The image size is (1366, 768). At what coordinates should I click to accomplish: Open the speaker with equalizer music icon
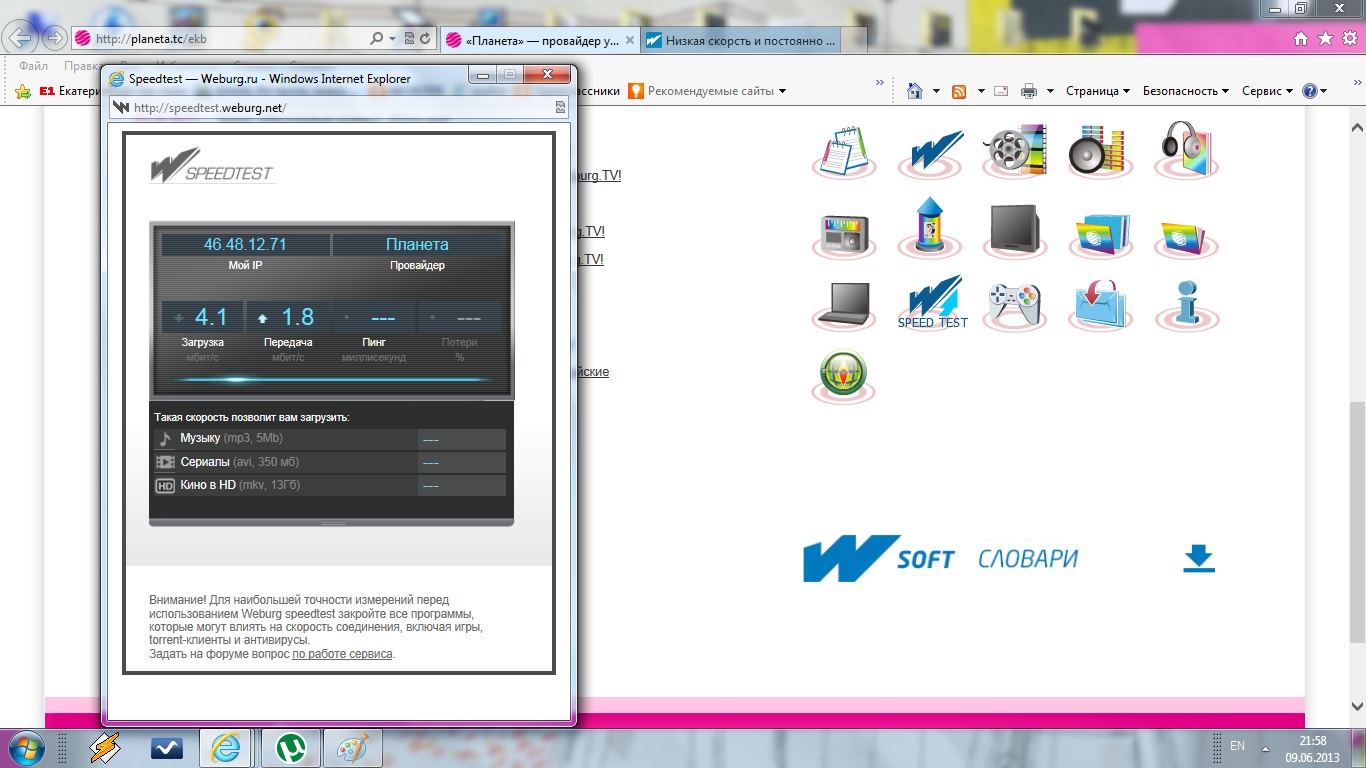click(1099, 151)
